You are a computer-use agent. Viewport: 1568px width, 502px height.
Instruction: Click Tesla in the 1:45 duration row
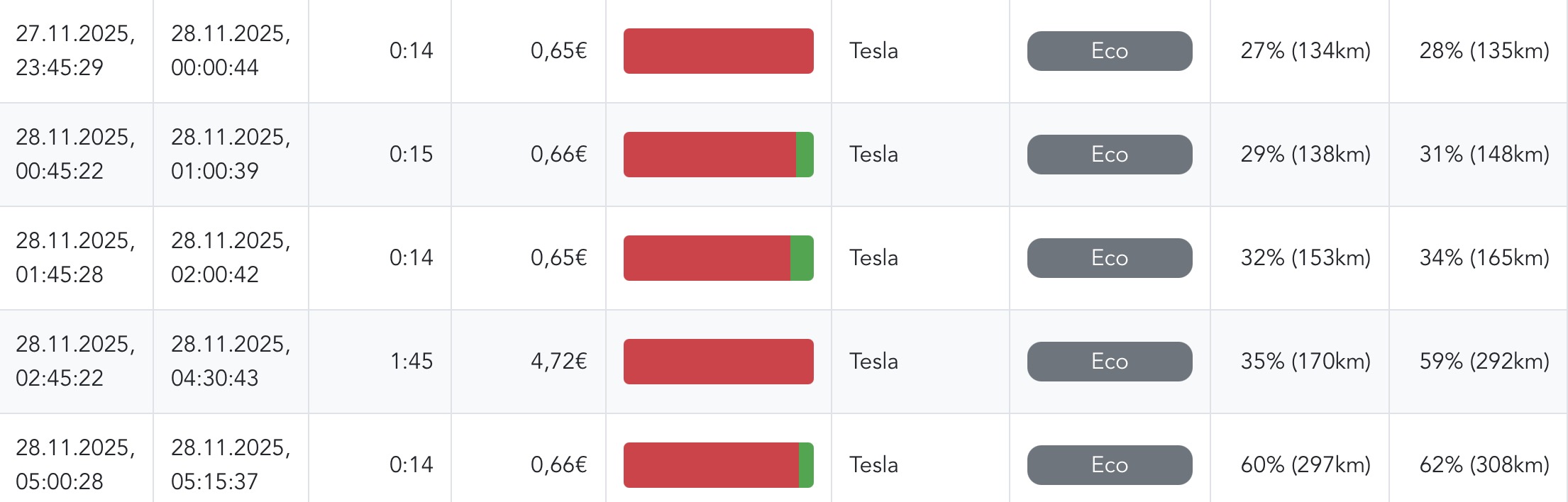pyautogui.click(x=873, y=362)
